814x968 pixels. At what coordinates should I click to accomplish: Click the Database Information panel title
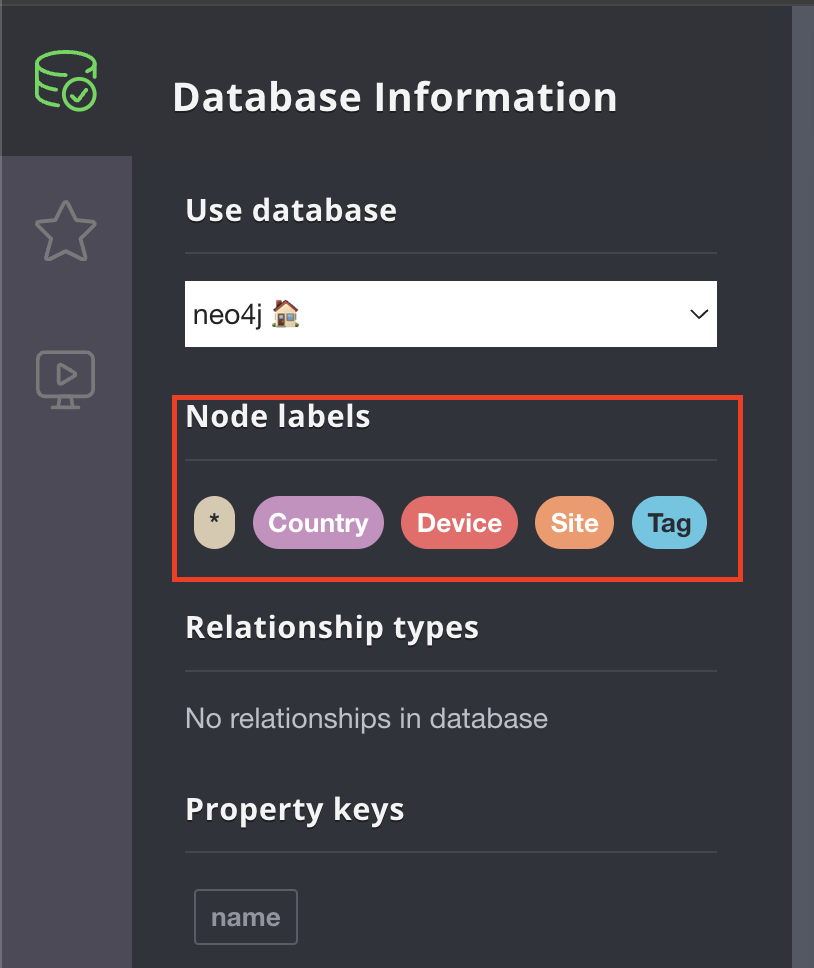point(395,97)
